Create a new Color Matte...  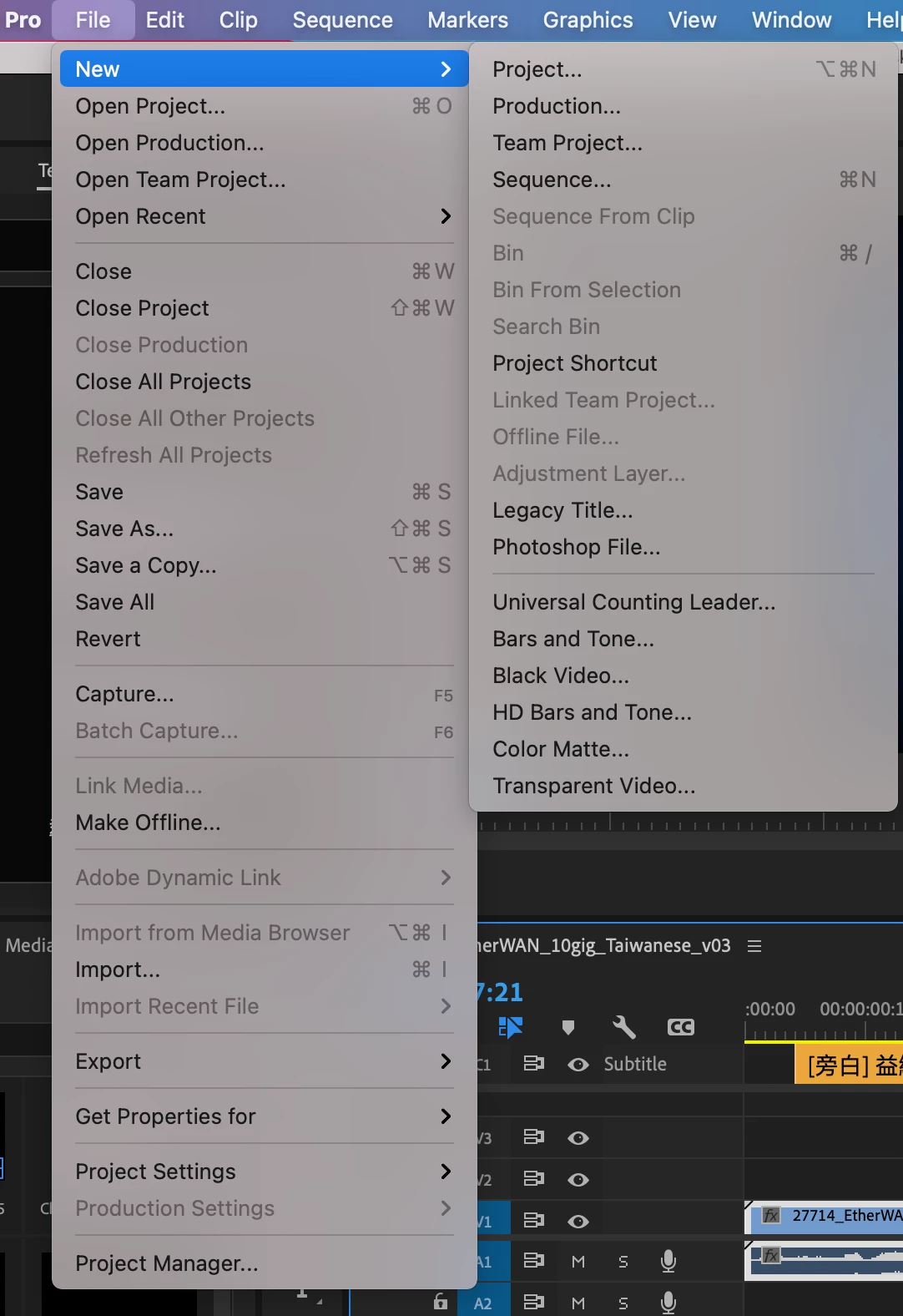pyautogui.click(x=684, y=749)
